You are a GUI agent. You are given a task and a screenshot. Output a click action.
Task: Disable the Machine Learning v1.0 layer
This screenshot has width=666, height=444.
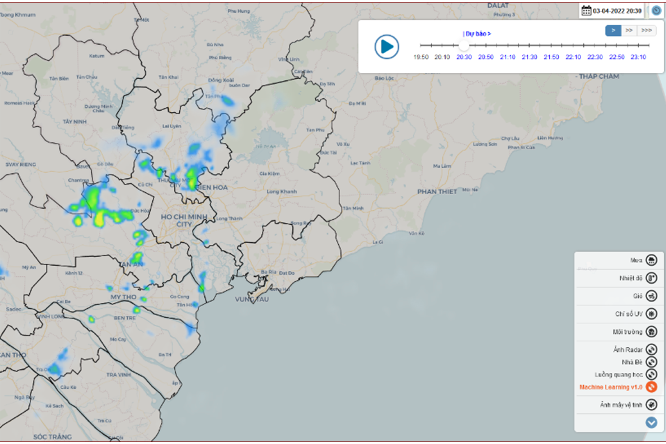coord(651,387)
